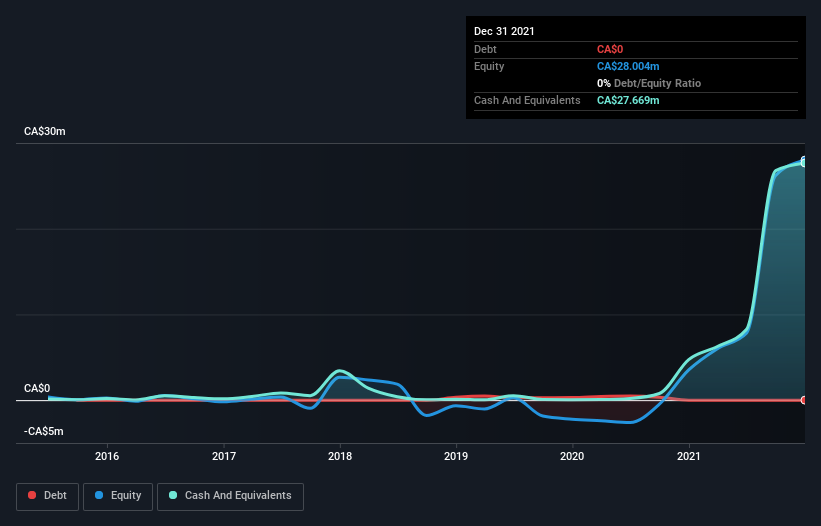This screenshot has width=821, height=526.
Task: Click the Equity tooltip row label
Action: [489, 66]
